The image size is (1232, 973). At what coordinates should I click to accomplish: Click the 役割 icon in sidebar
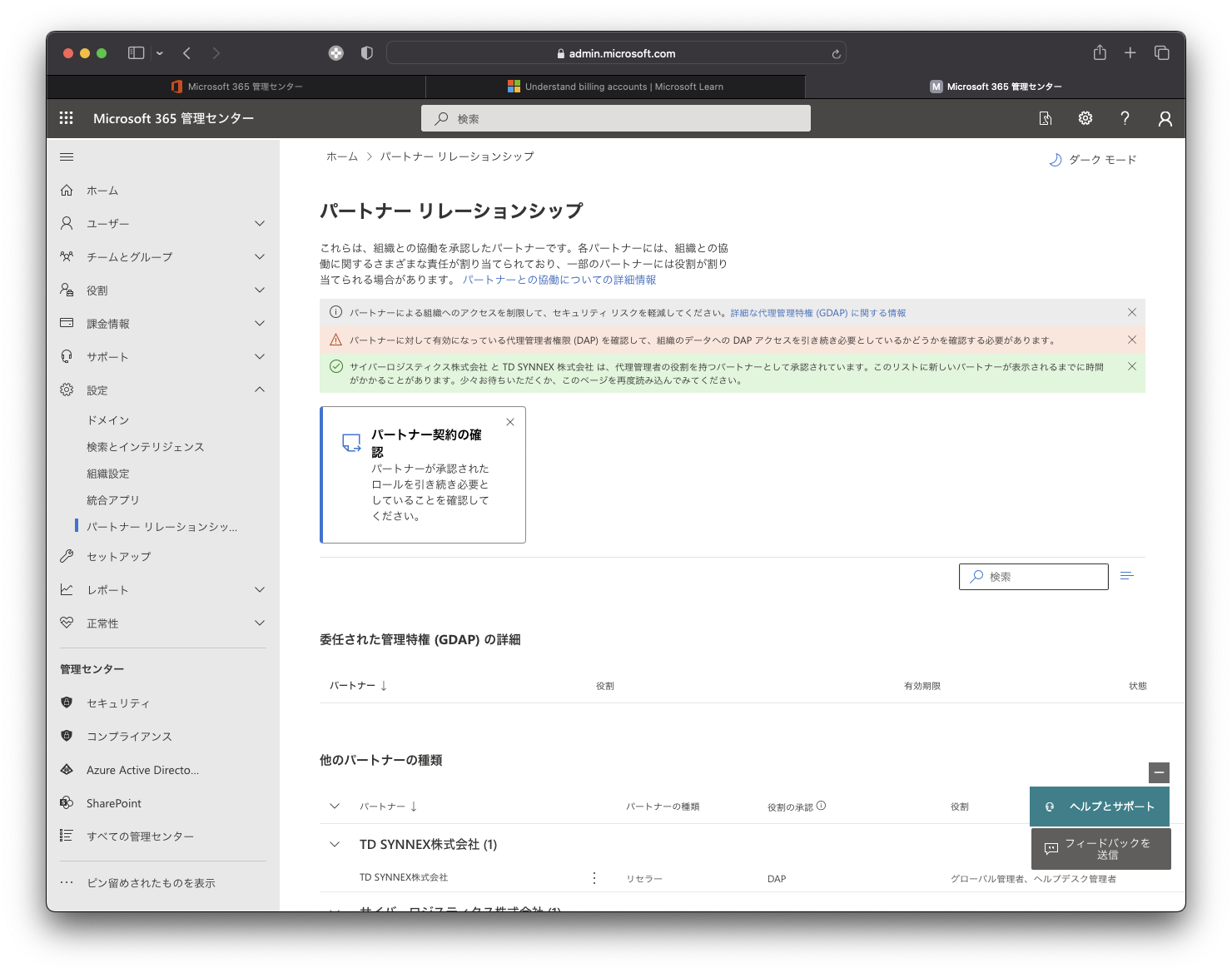[67, 290]
